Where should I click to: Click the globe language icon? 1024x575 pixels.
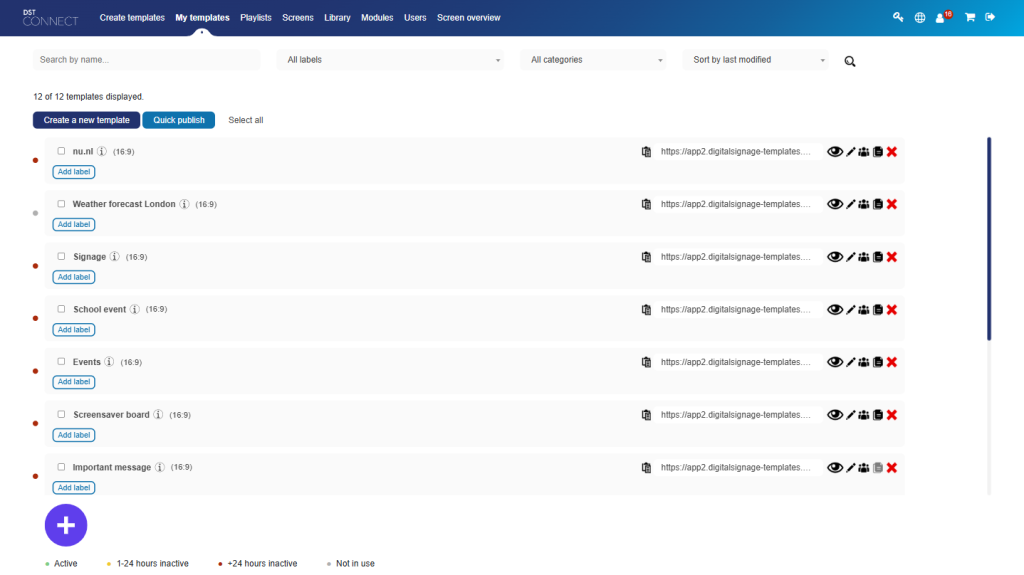click(920, 17)
